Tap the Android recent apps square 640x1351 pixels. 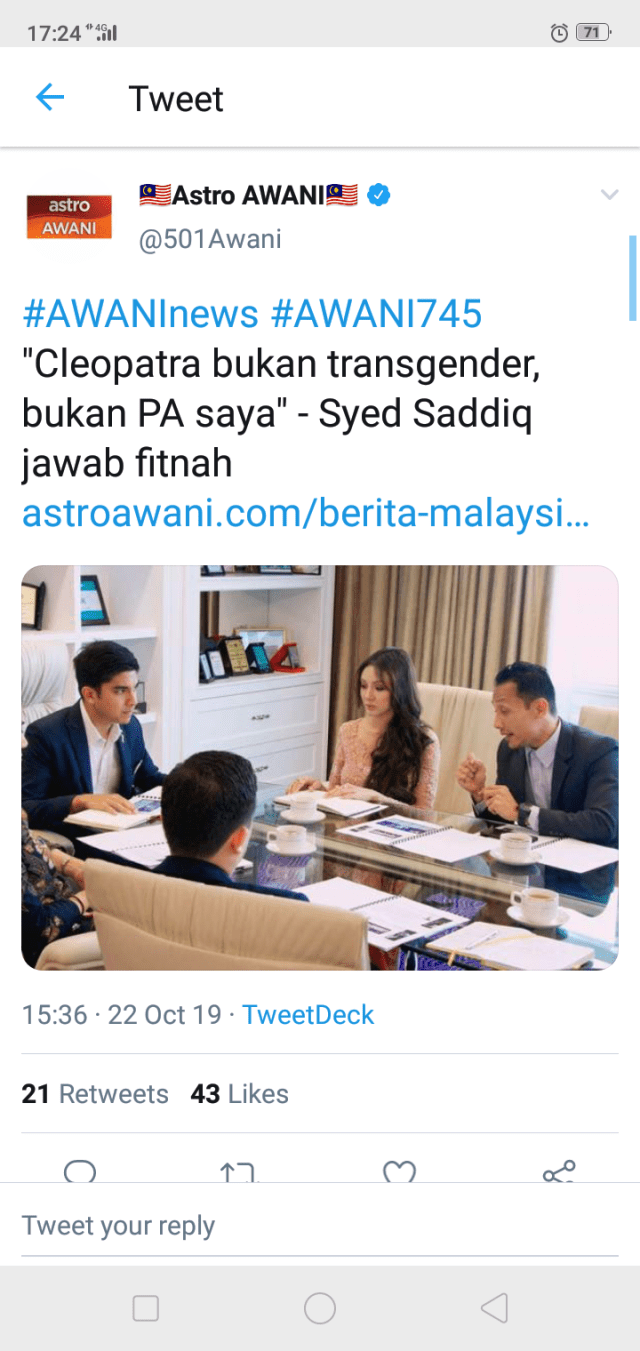(x=146, y=1308)
